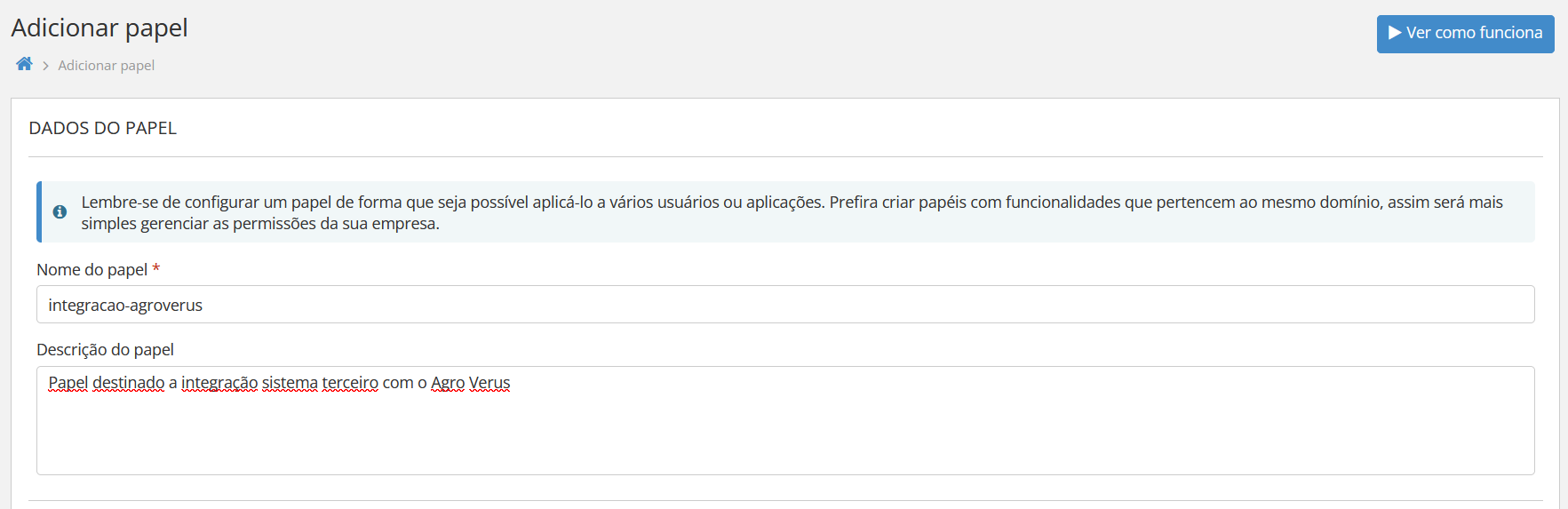Screen dimensions: 1568x509
Task: Click the 'Adicionar papel' page title
Action: tap(99, 28)
